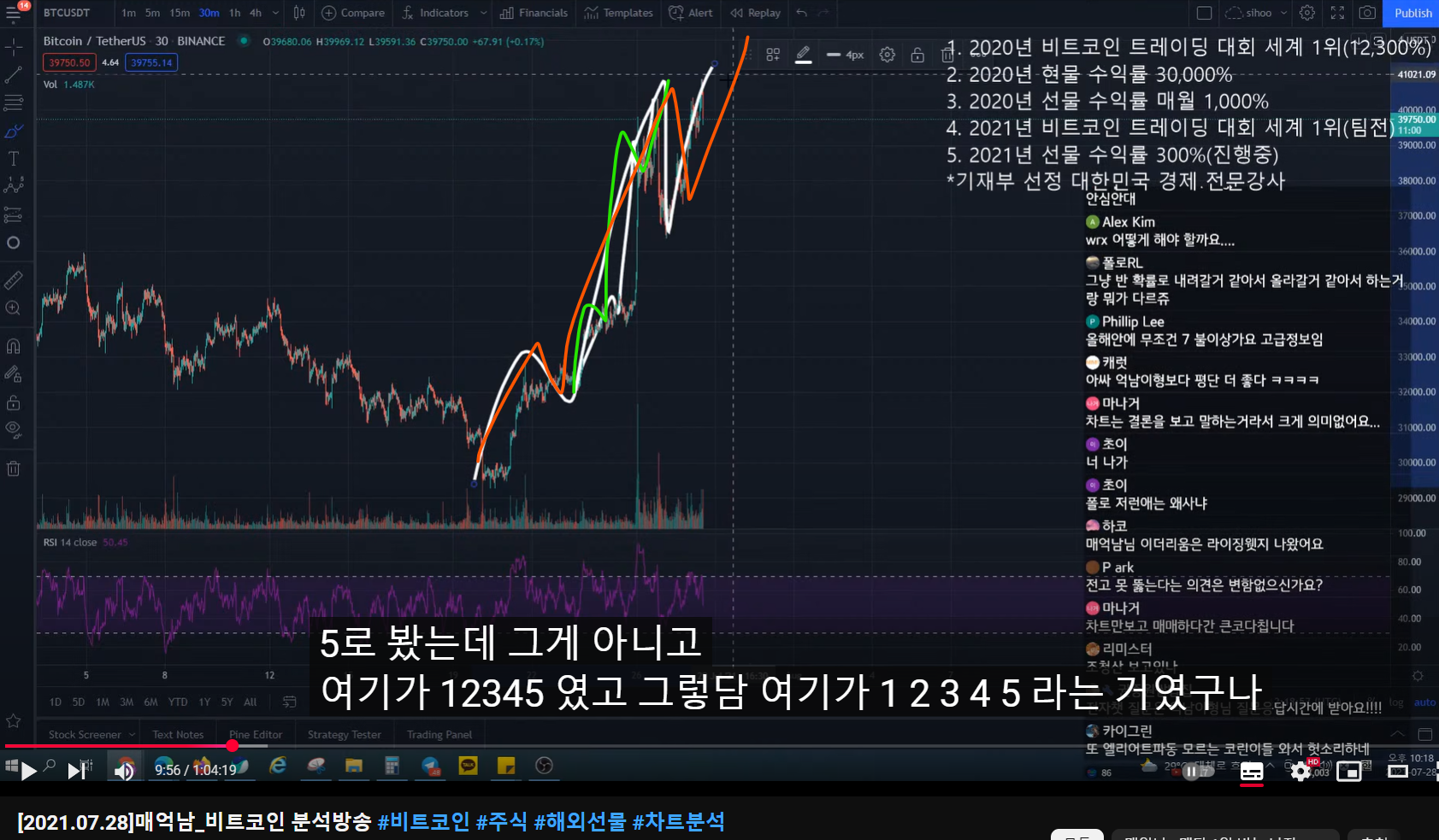Open the Fibonacci and pitchfork tools group
The height and width of the screenshot is (840, 1439).
tap(14, 103)
